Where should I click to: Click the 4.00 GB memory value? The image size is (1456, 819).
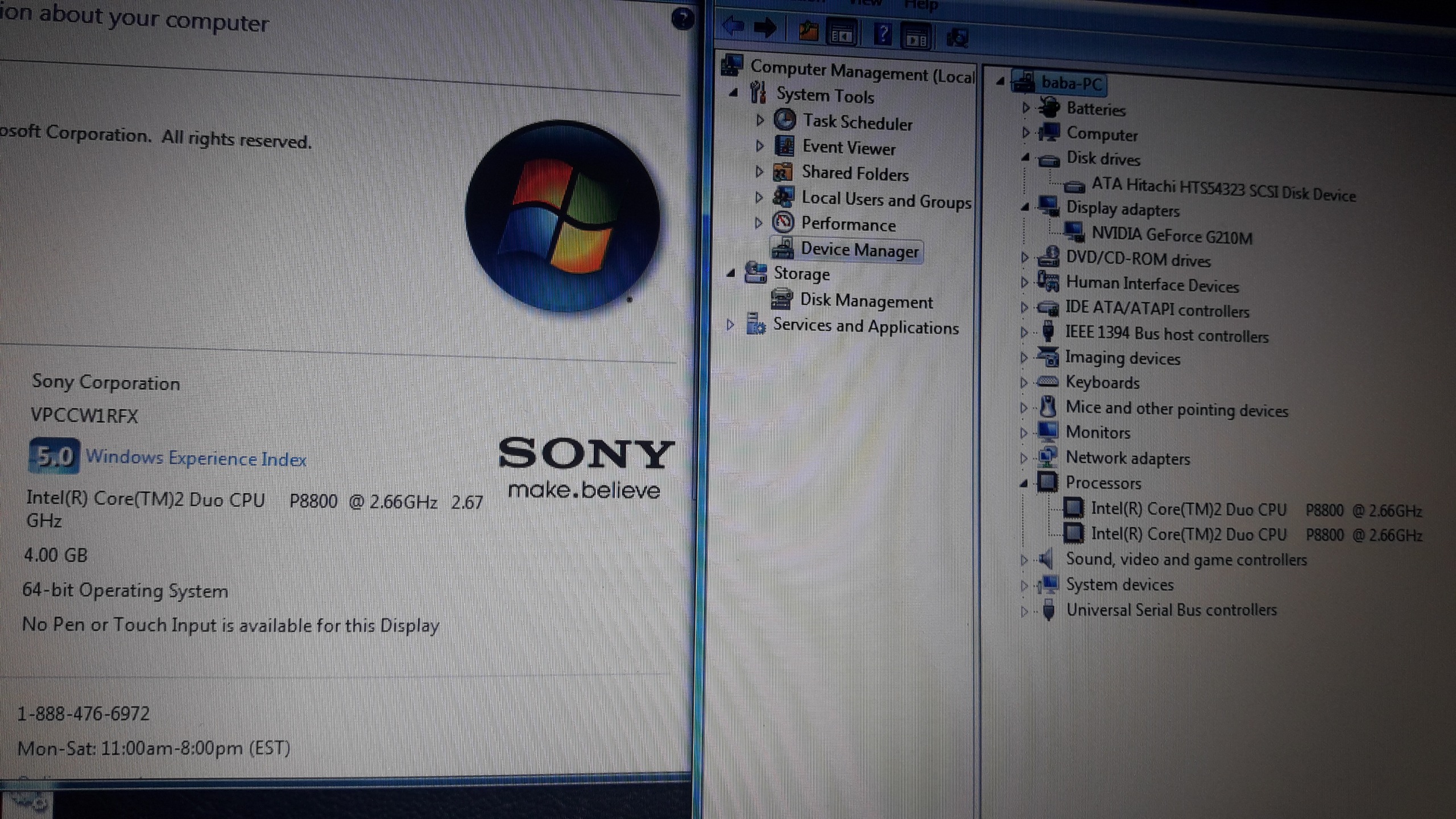(56, 555)
